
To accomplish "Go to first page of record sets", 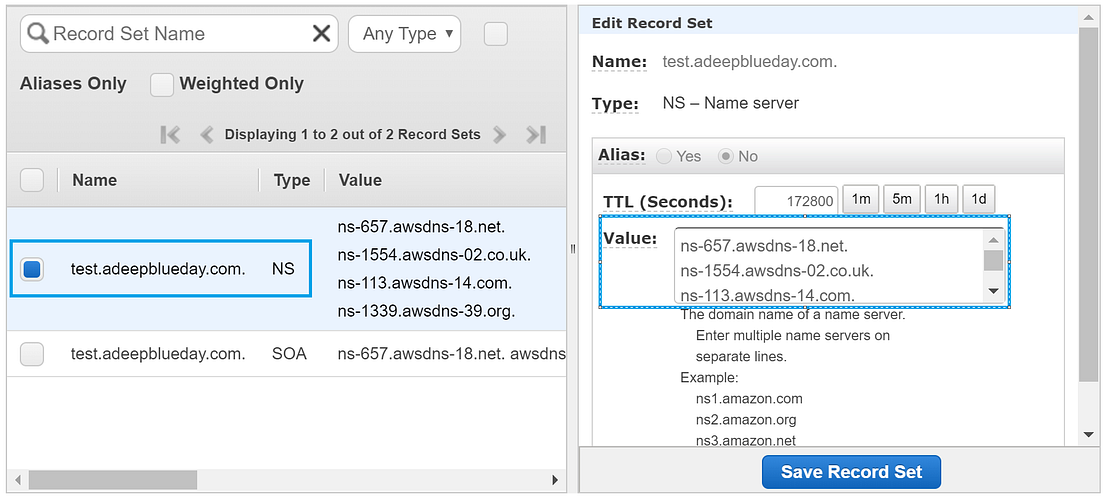I will pos(170,134).
